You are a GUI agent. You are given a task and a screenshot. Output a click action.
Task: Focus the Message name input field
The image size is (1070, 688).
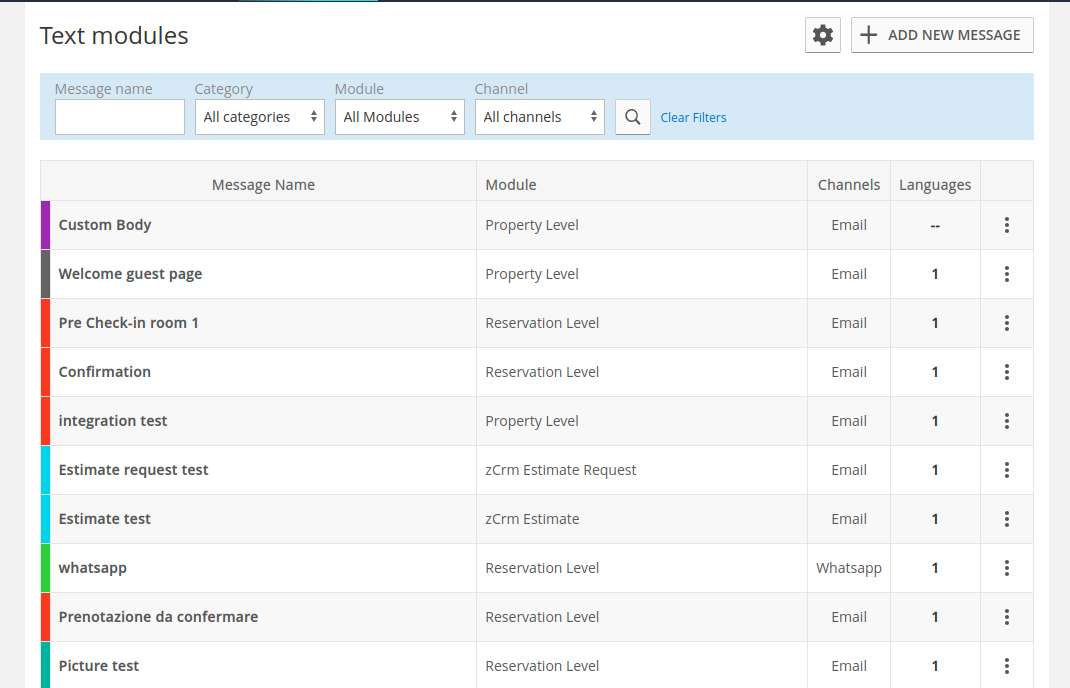click(120, 117)
